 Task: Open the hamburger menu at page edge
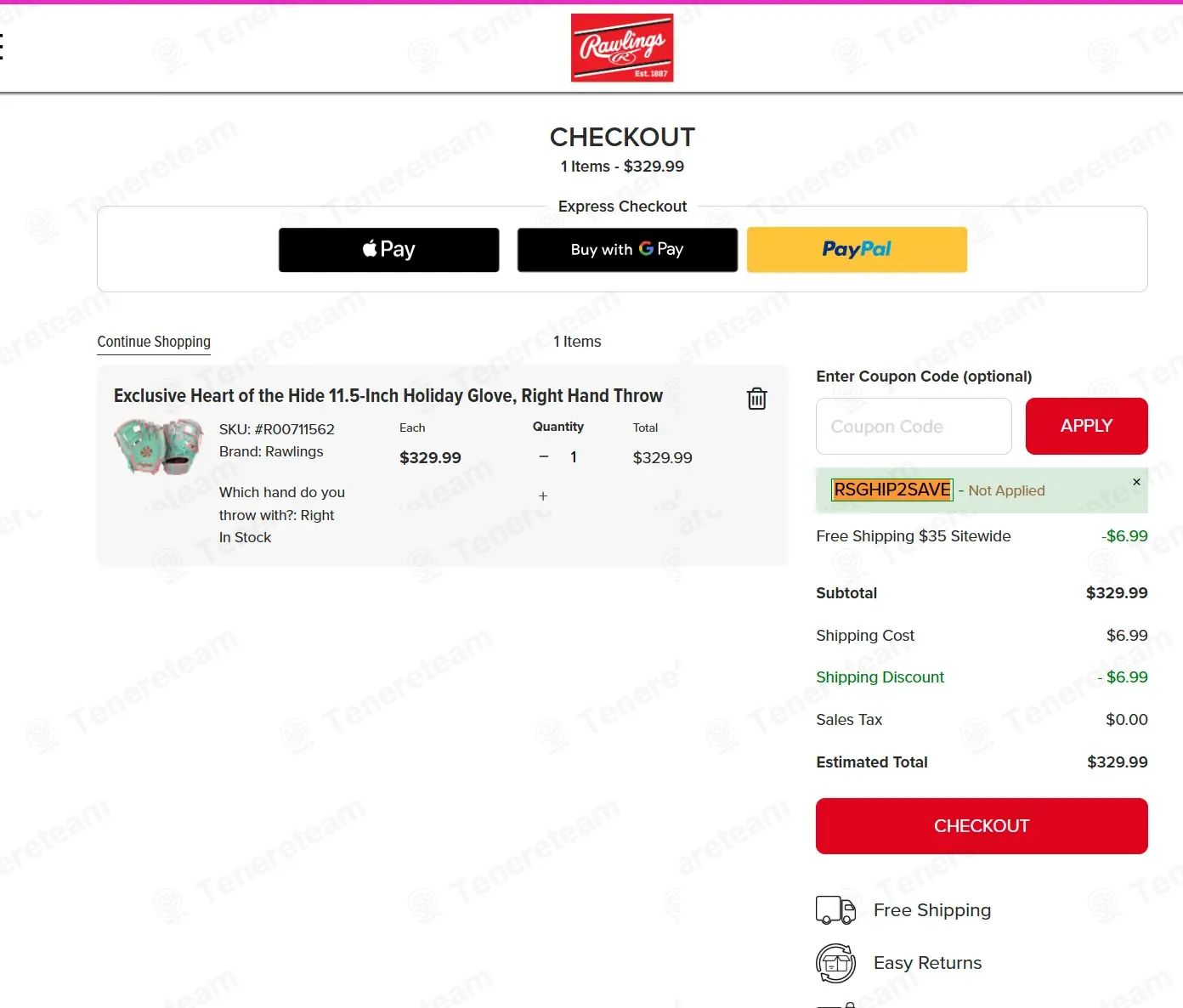pos(2,46)
